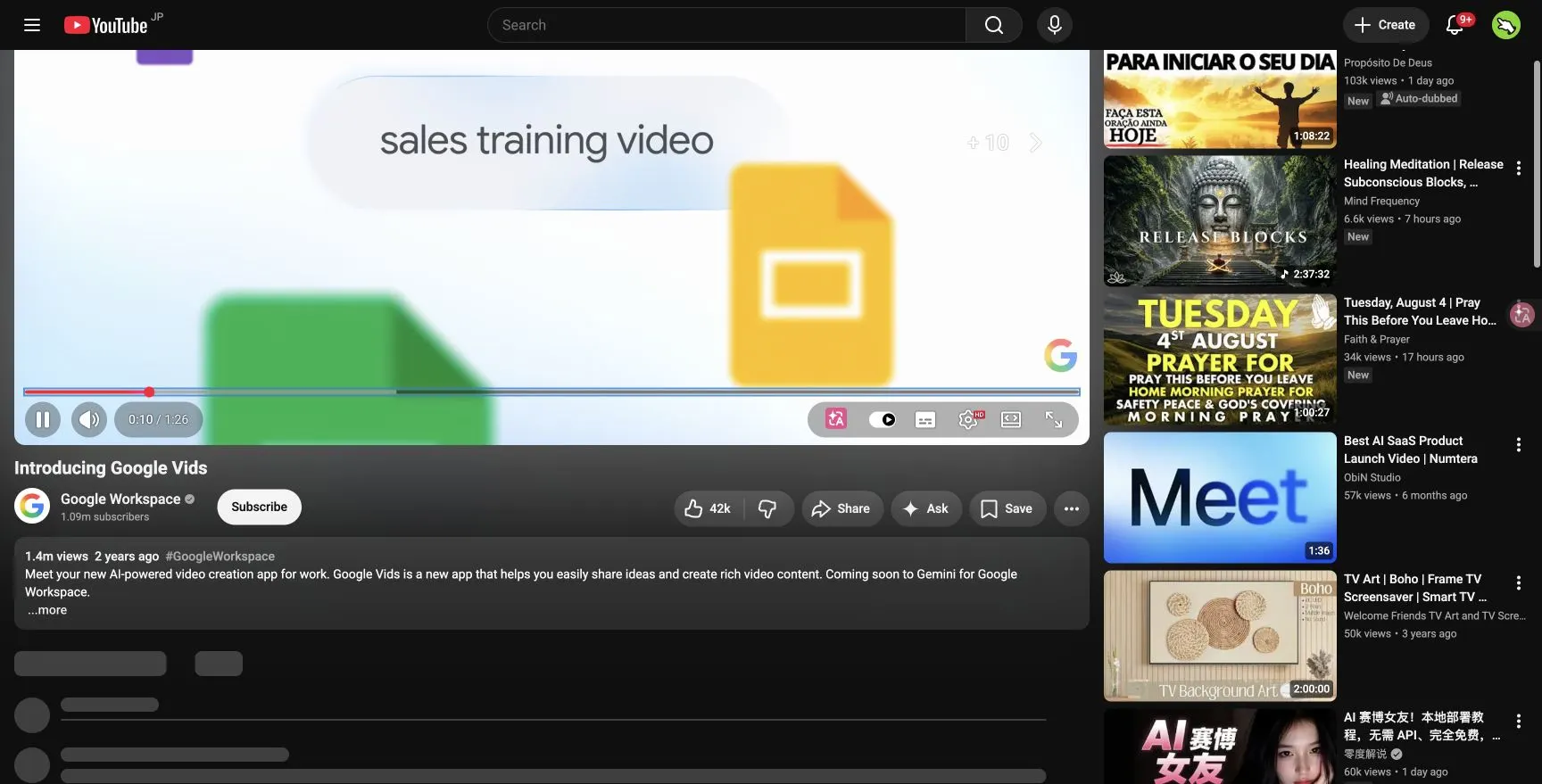The width and height of the screenshot is (1542, 784).
Task: Toggle the autoplay switch
Action: pos(883,419)
